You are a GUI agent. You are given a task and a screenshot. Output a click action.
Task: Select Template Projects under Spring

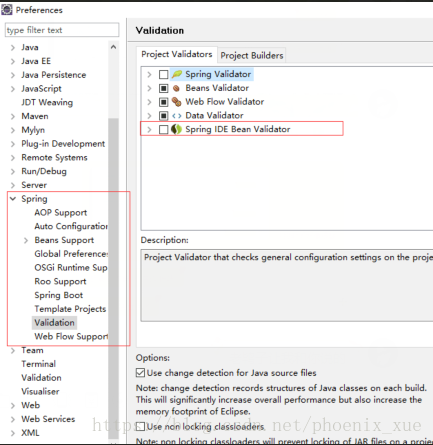click(70, 309)
